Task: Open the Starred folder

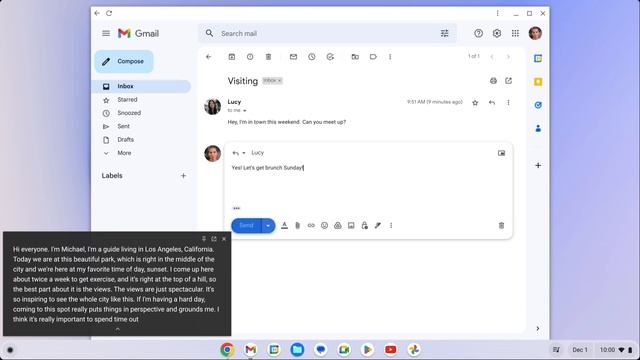Action: pyautogui.click(x=127, y=100)
